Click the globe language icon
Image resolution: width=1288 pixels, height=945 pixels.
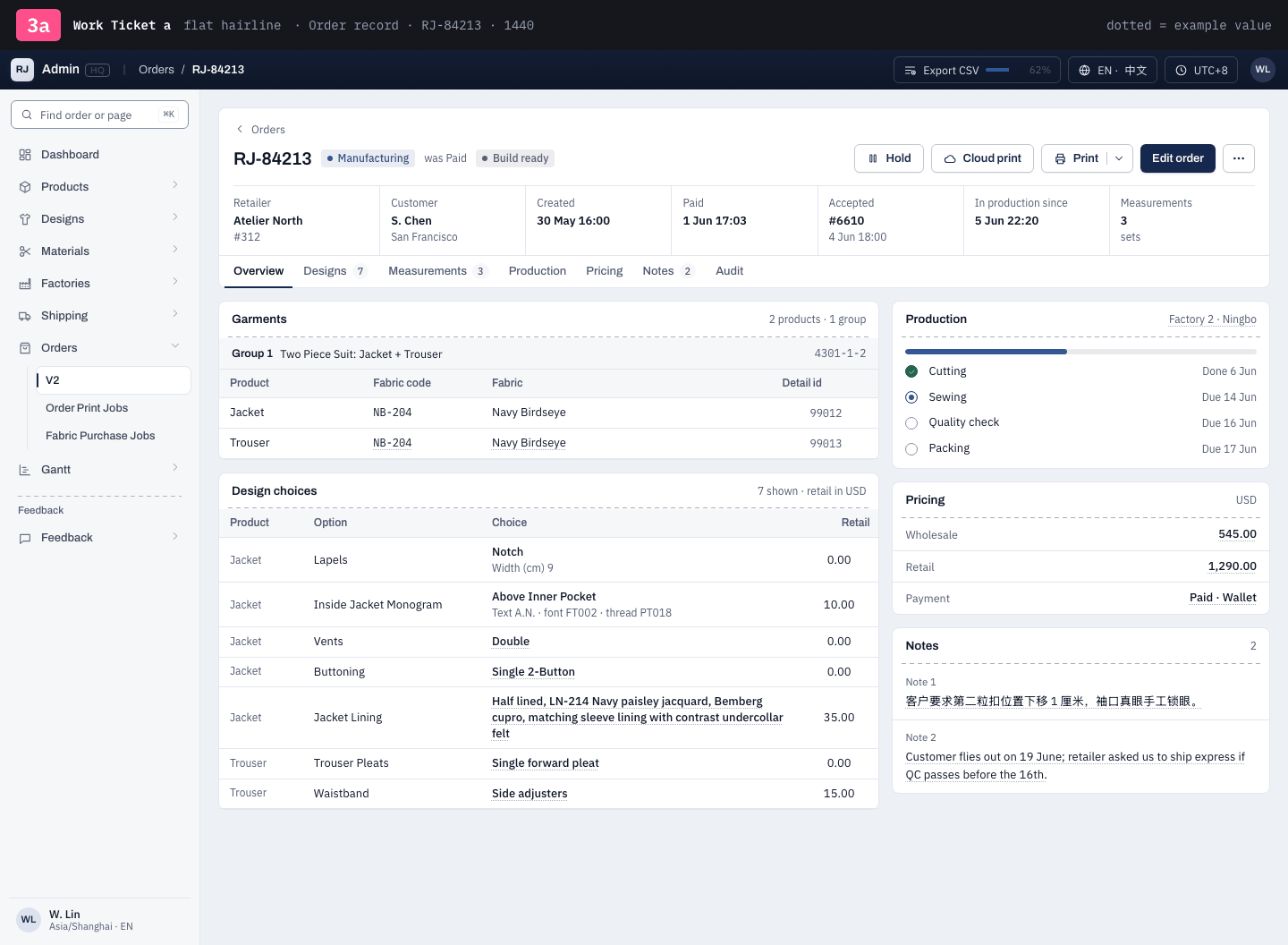1085,70
